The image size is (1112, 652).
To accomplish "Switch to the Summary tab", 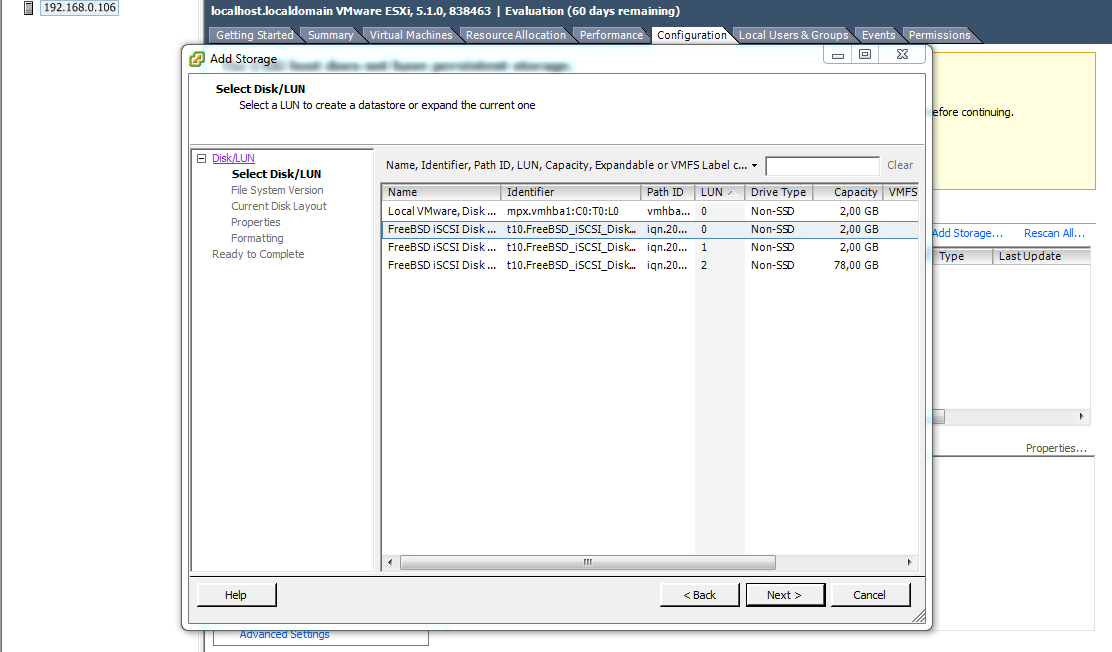I will tap(330, 35).
